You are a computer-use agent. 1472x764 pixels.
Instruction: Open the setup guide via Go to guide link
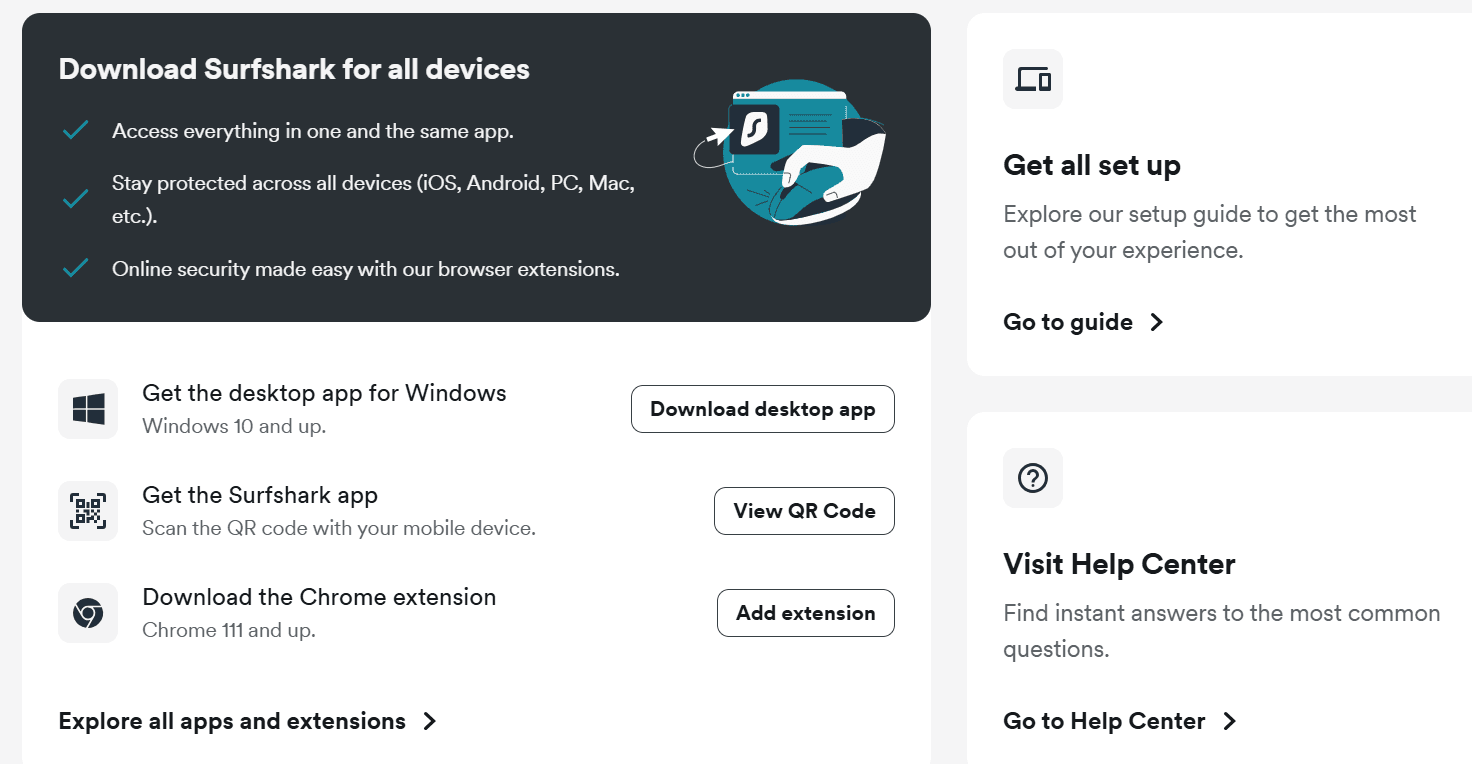point(1067,321)
